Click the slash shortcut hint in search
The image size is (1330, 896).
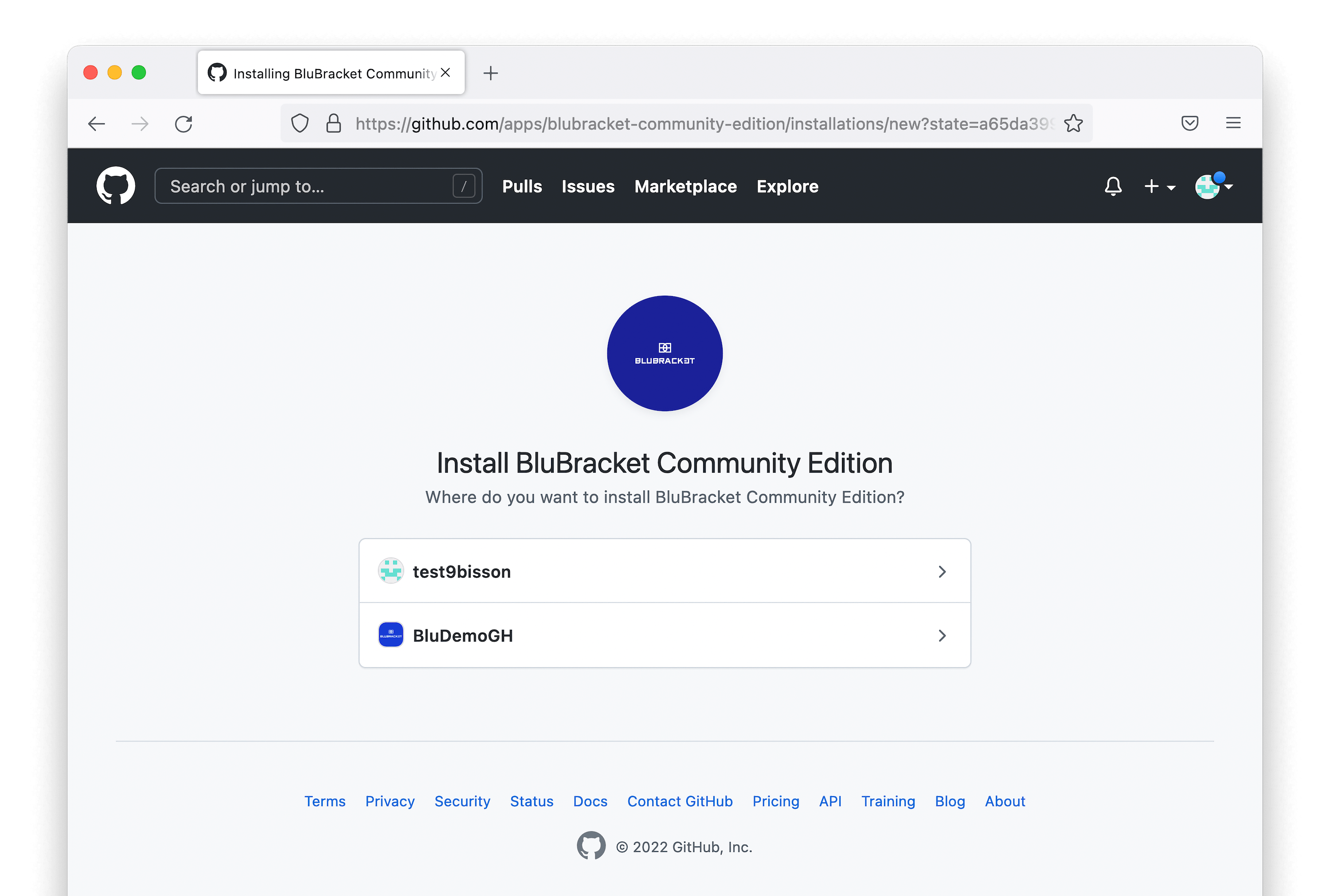coord(464,186)
